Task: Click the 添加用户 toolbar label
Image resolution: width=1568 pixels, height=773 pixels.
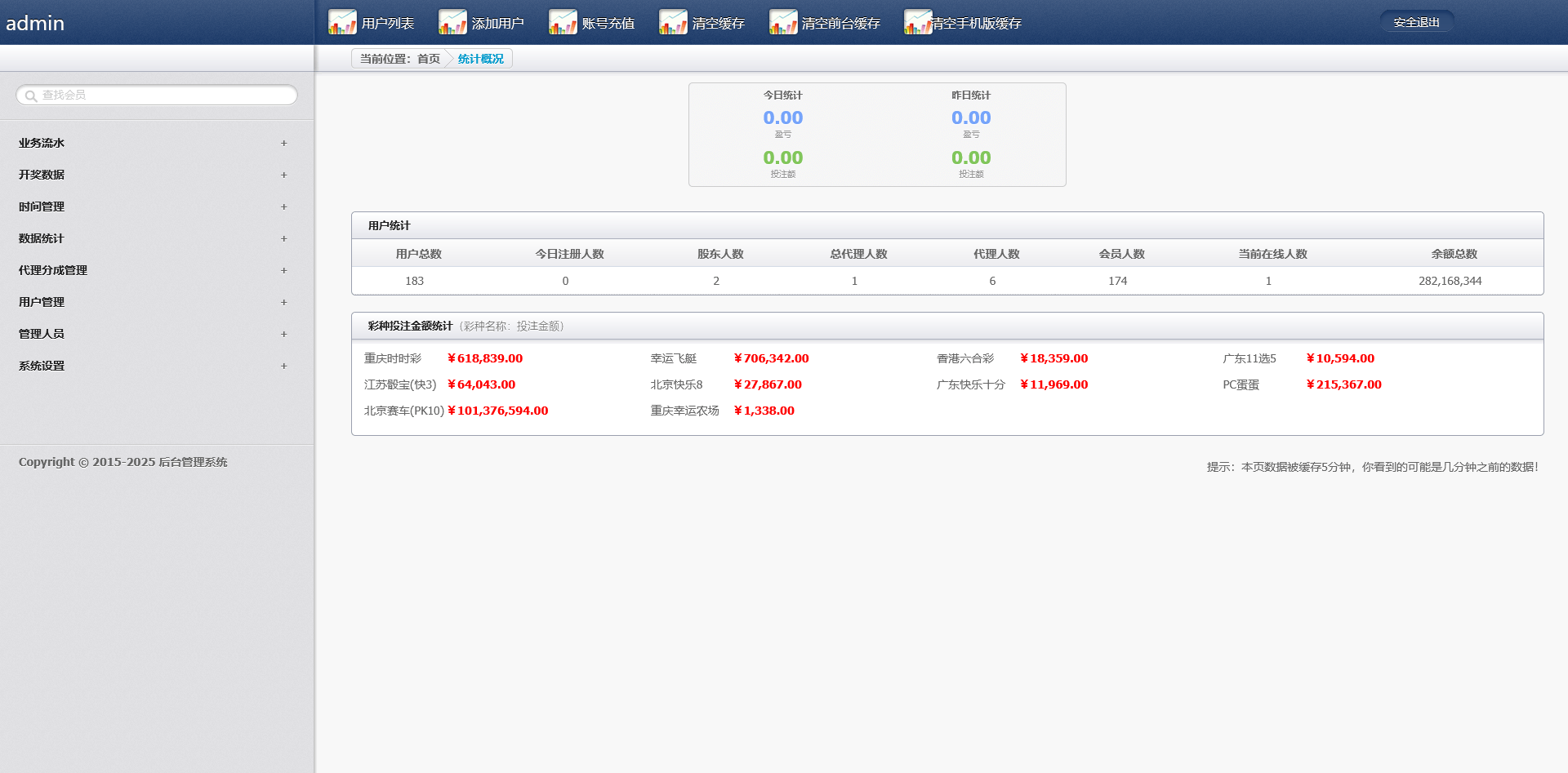Action: (x=497, y=24)
